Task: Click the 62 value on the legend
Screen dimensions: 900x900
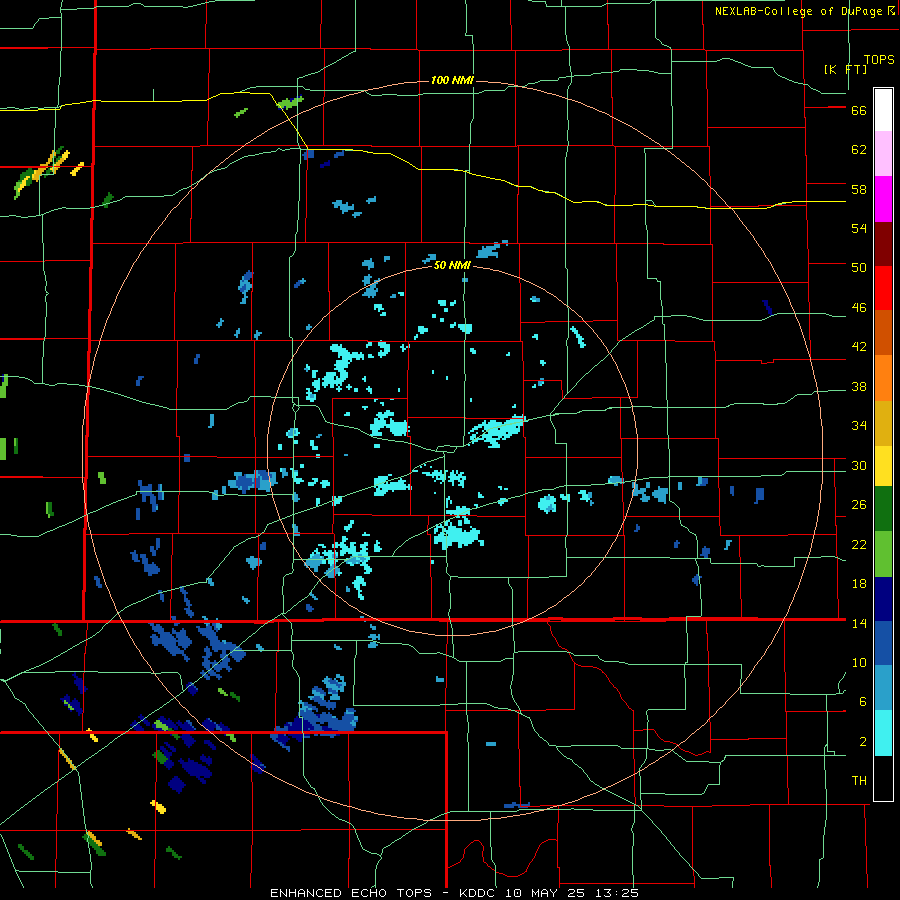Action: [859, 150]
